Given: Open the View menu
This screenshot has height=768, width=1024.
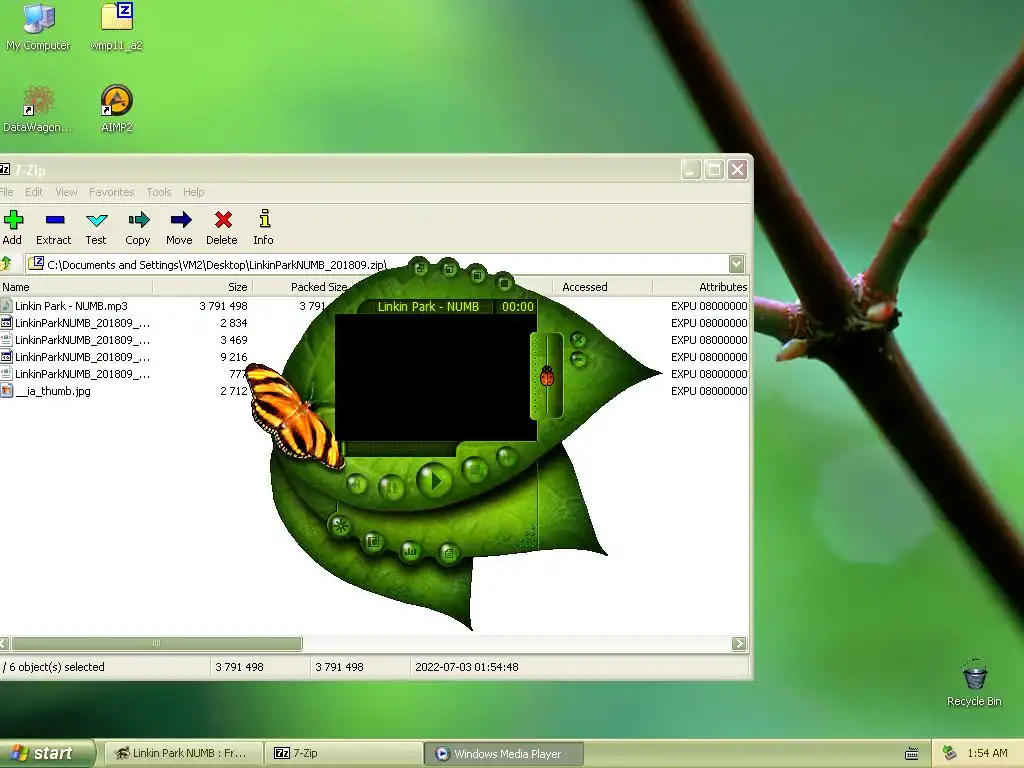Looking at the screenshot, I should [66, 192].
